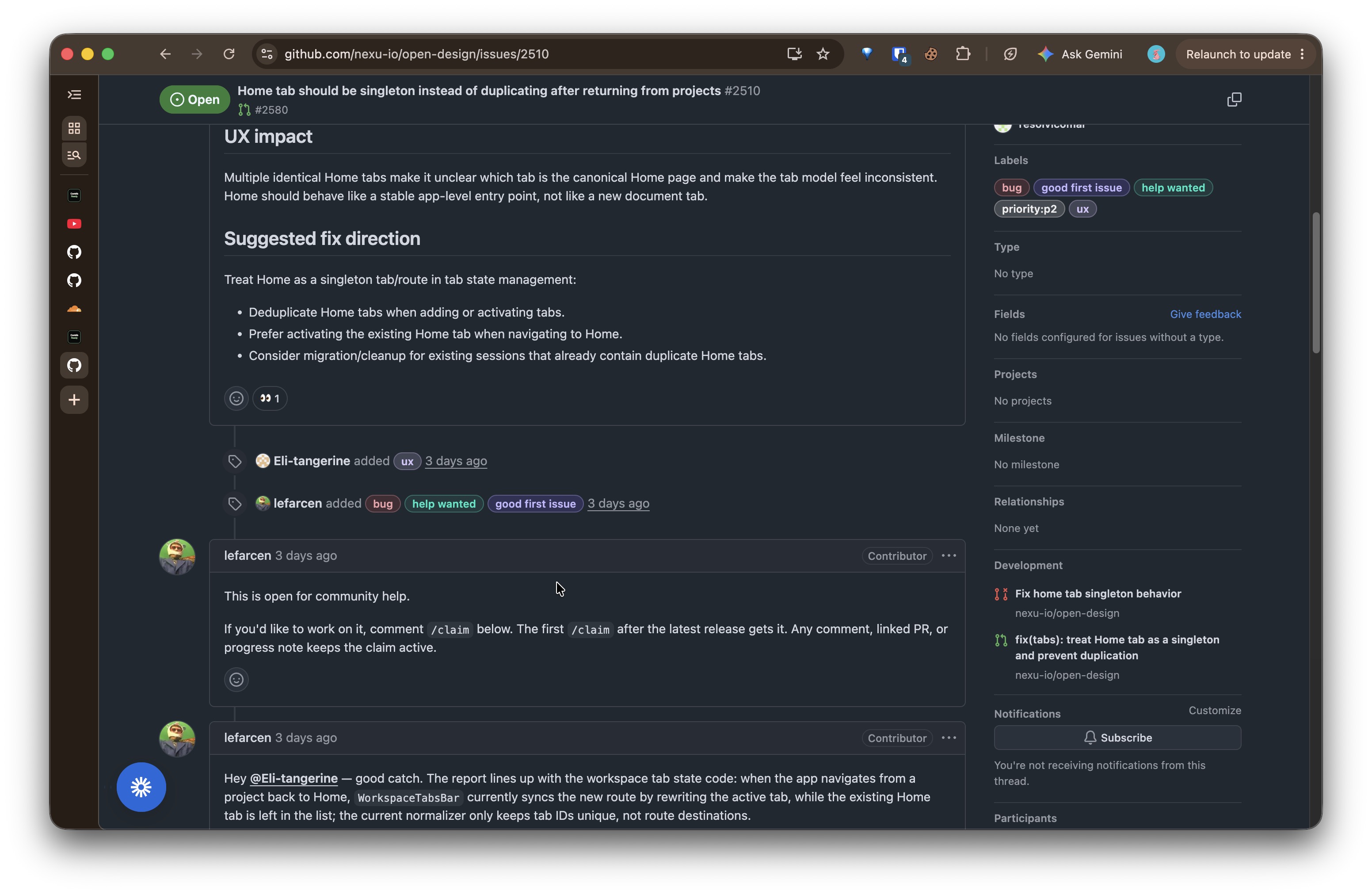Open the cookie extension icon
Viewport: 1372px width, 895px height.
pos(930,54)
